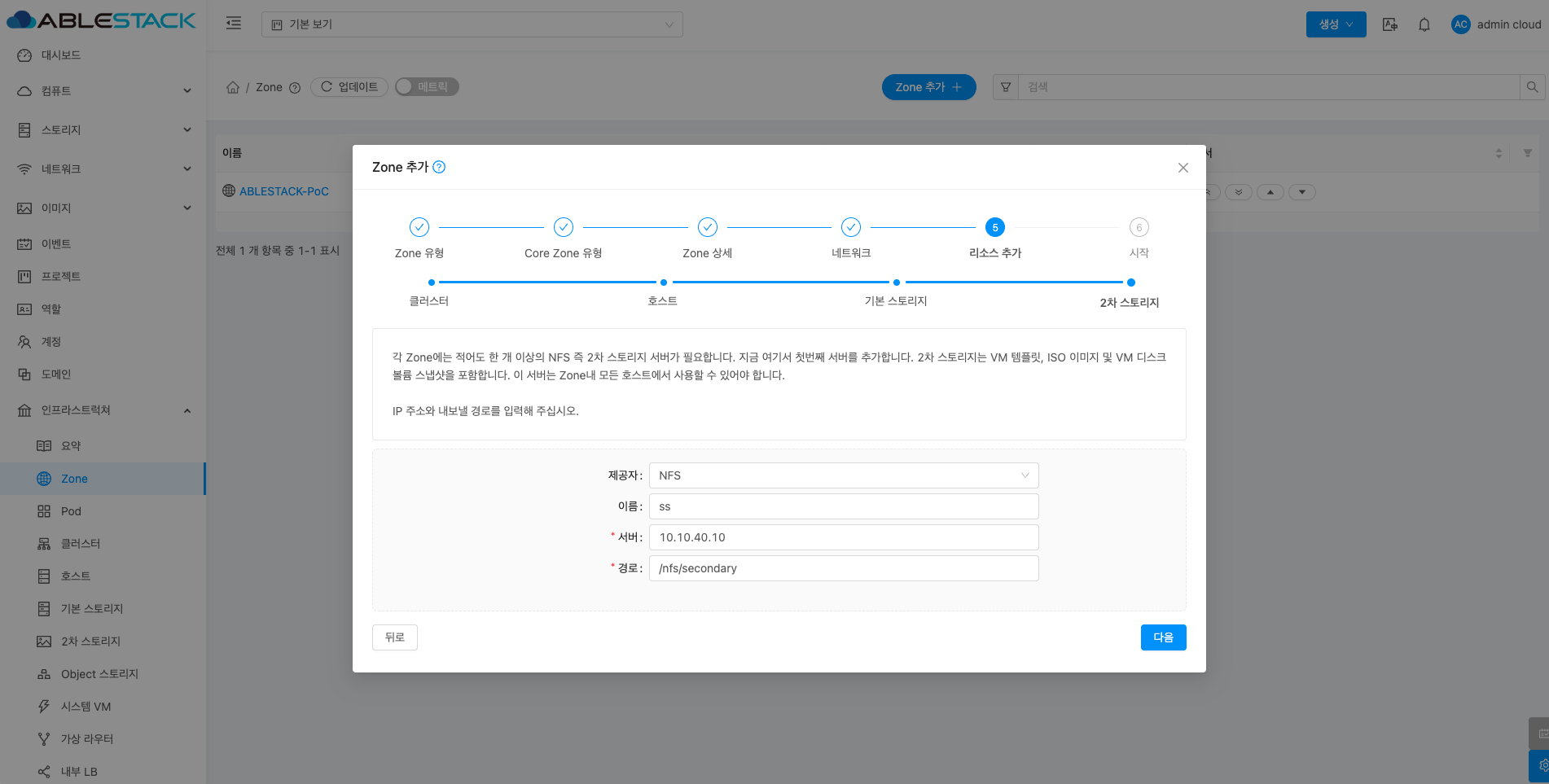Click the move-up arrow button in row
1549x784 pixels.
[x=1270, y=192]
